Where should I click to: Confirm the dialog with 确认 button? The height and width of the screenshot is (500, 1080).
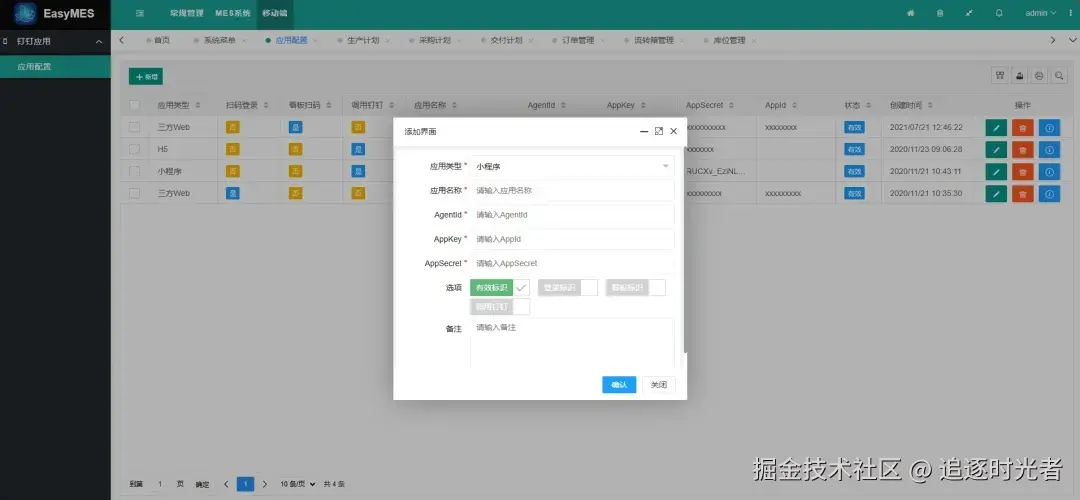point(619,385)
